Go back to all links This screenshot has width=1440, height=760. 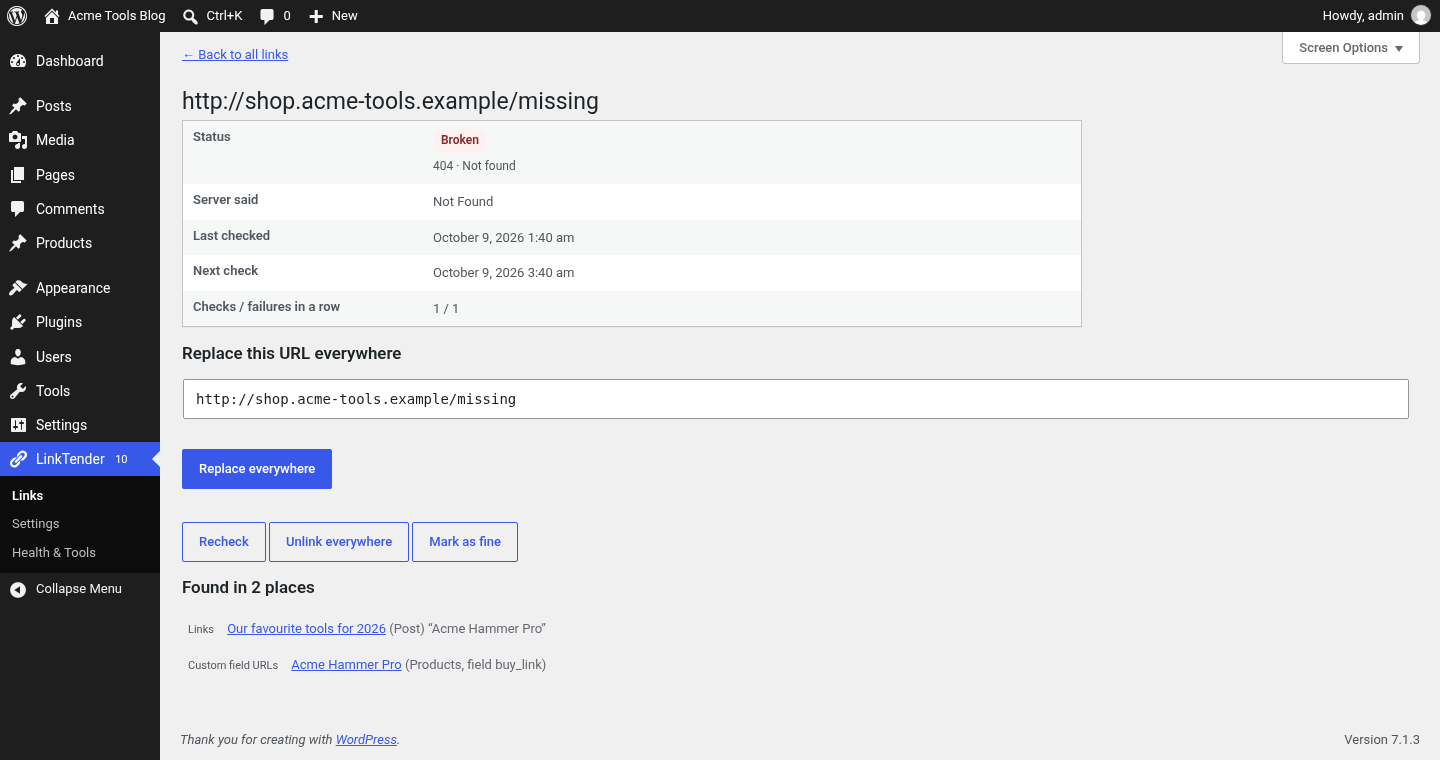(235, 55)
